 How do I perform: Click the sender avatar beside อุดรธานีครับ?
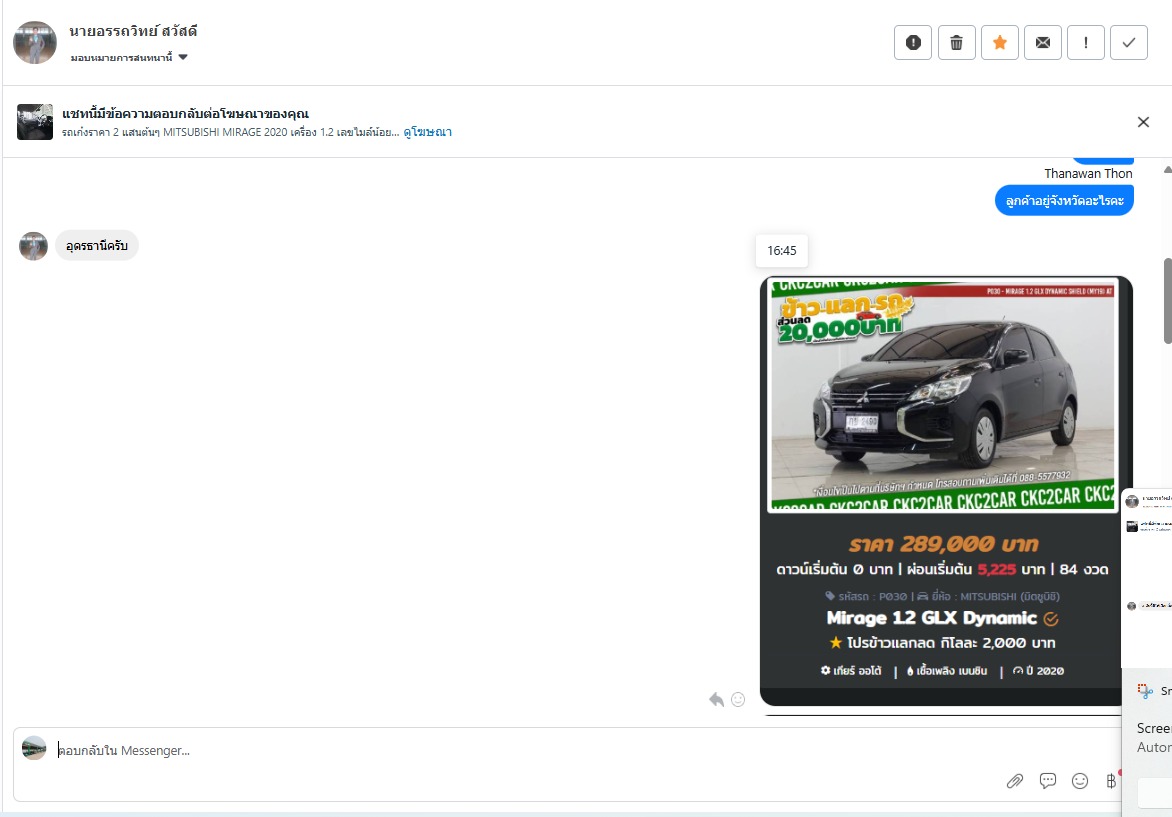point(34,246)
